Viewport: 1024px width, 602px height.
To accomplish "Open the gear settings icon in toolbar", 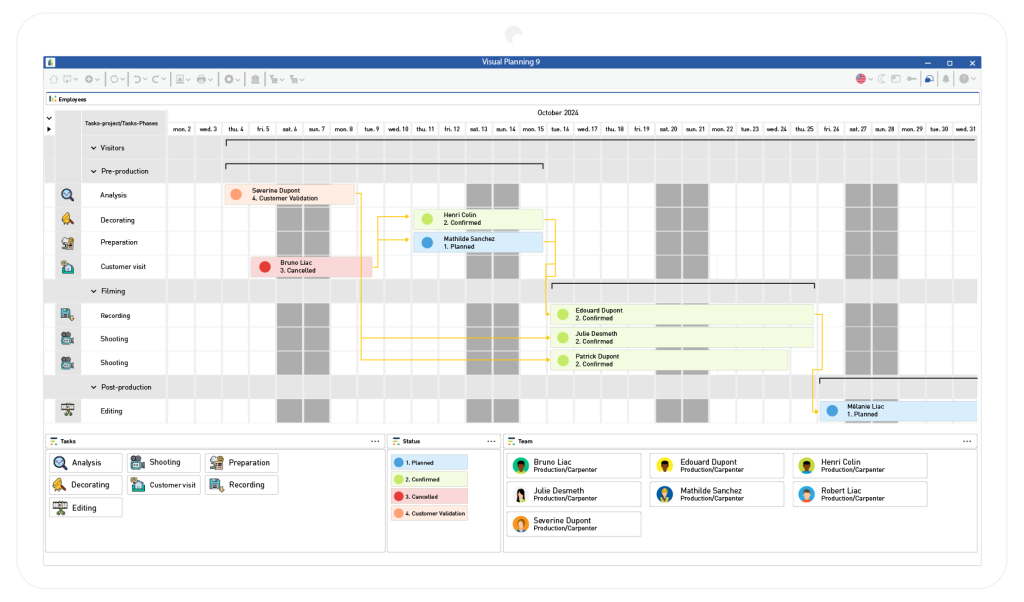I will (229, 79).
